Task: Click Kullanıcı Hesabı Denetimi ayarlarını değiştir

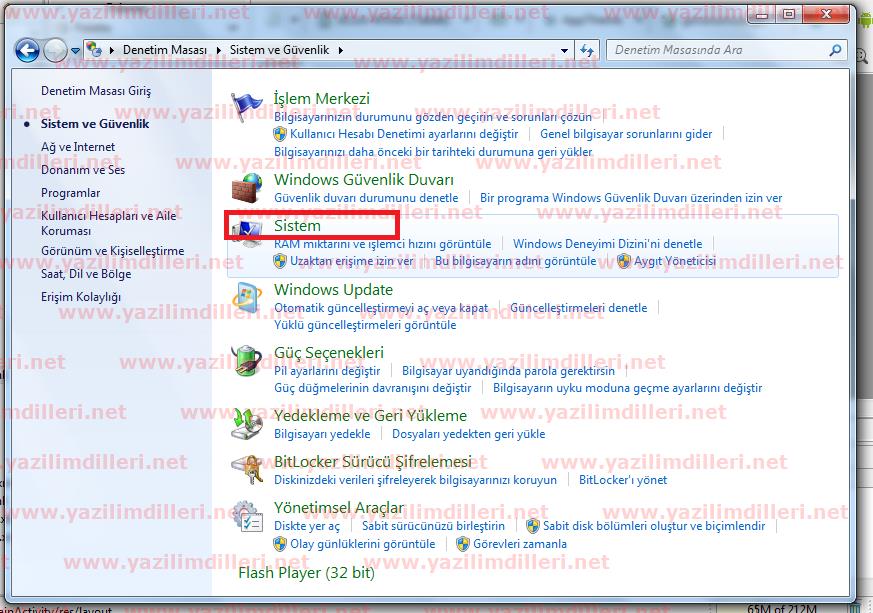Action: pos(404,134)
